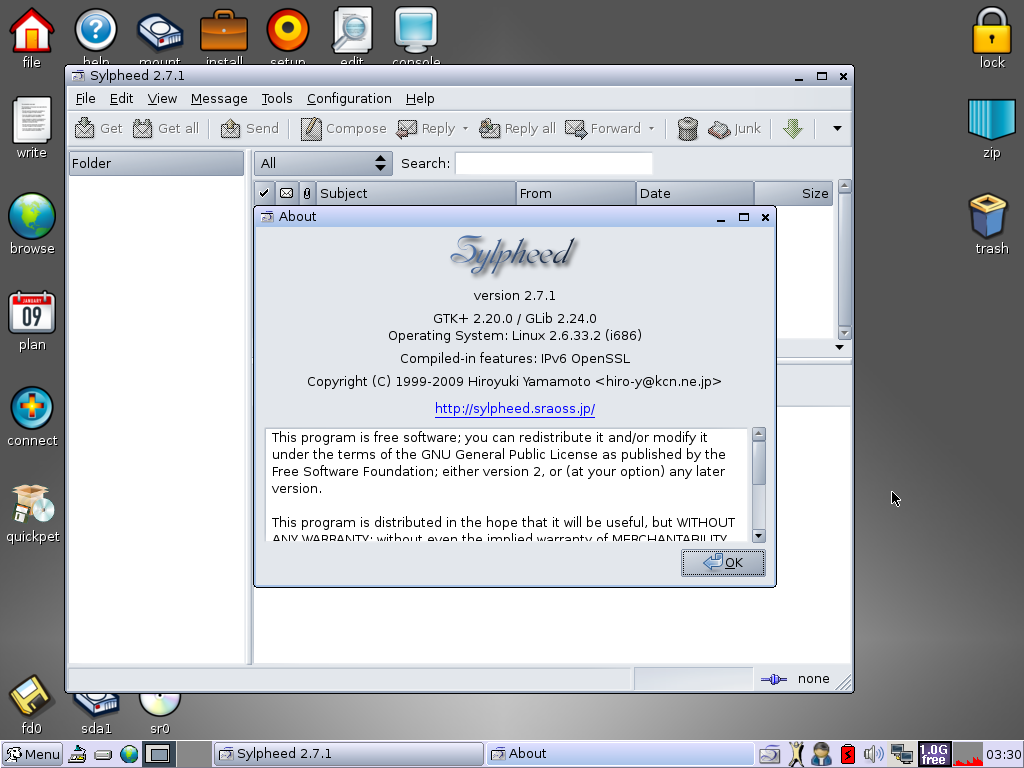
Task: Click the Folder column header
Action: pyautogui.click(x=156, y=163)
